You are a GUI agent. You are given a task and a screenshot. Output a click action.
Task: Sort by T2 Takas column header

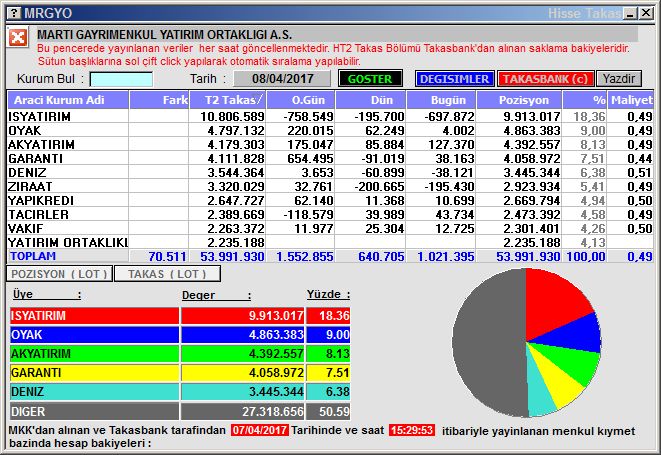point(228,100)
